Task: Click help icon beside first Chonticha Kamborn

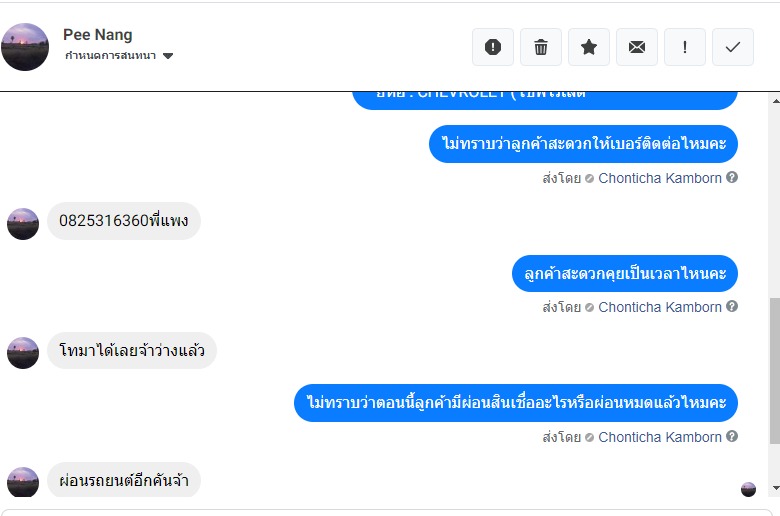Action: click(732, 178)
